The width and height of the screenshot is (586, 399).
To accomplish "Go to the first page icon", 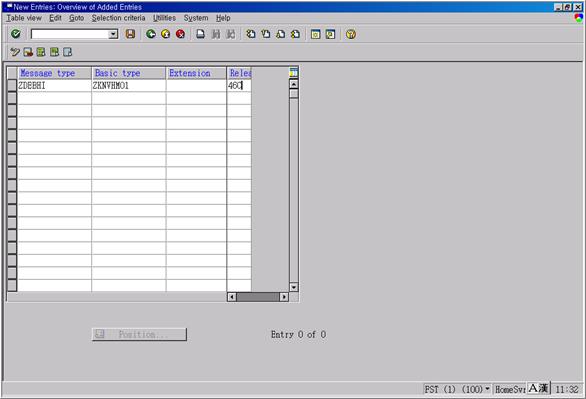I will (x=251, y=34).
